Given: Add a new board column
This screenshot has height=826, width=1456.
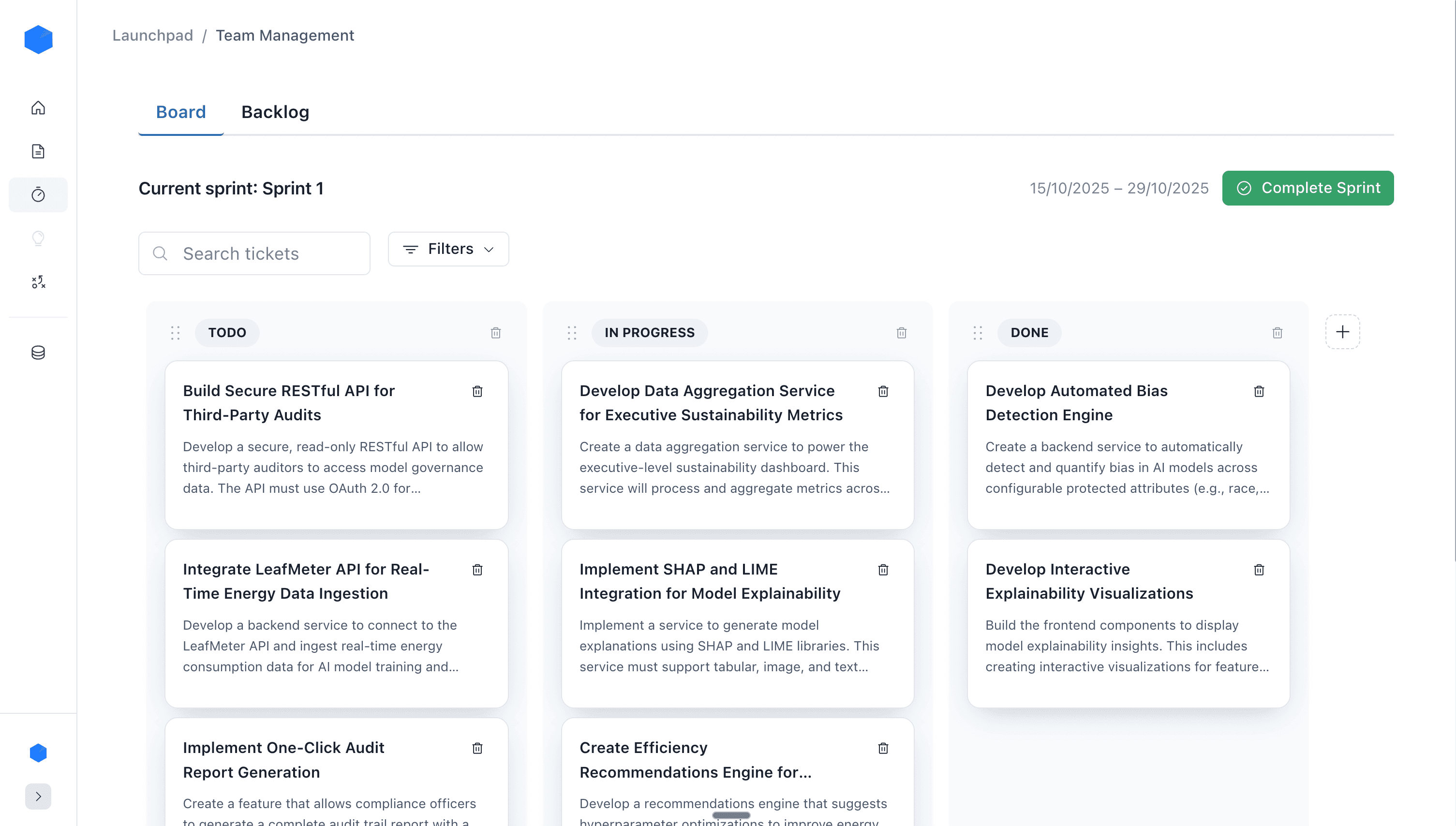Looking at the screenshot, I should pyautogui.click(x=1342, y=332).
